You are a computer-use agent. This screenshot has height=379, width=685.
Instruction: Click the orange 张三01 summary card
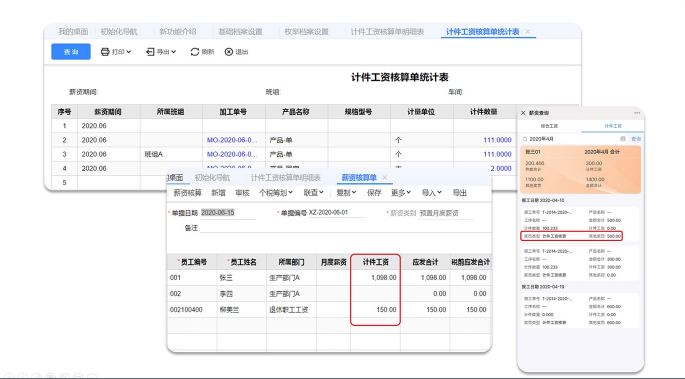(581, 169)
